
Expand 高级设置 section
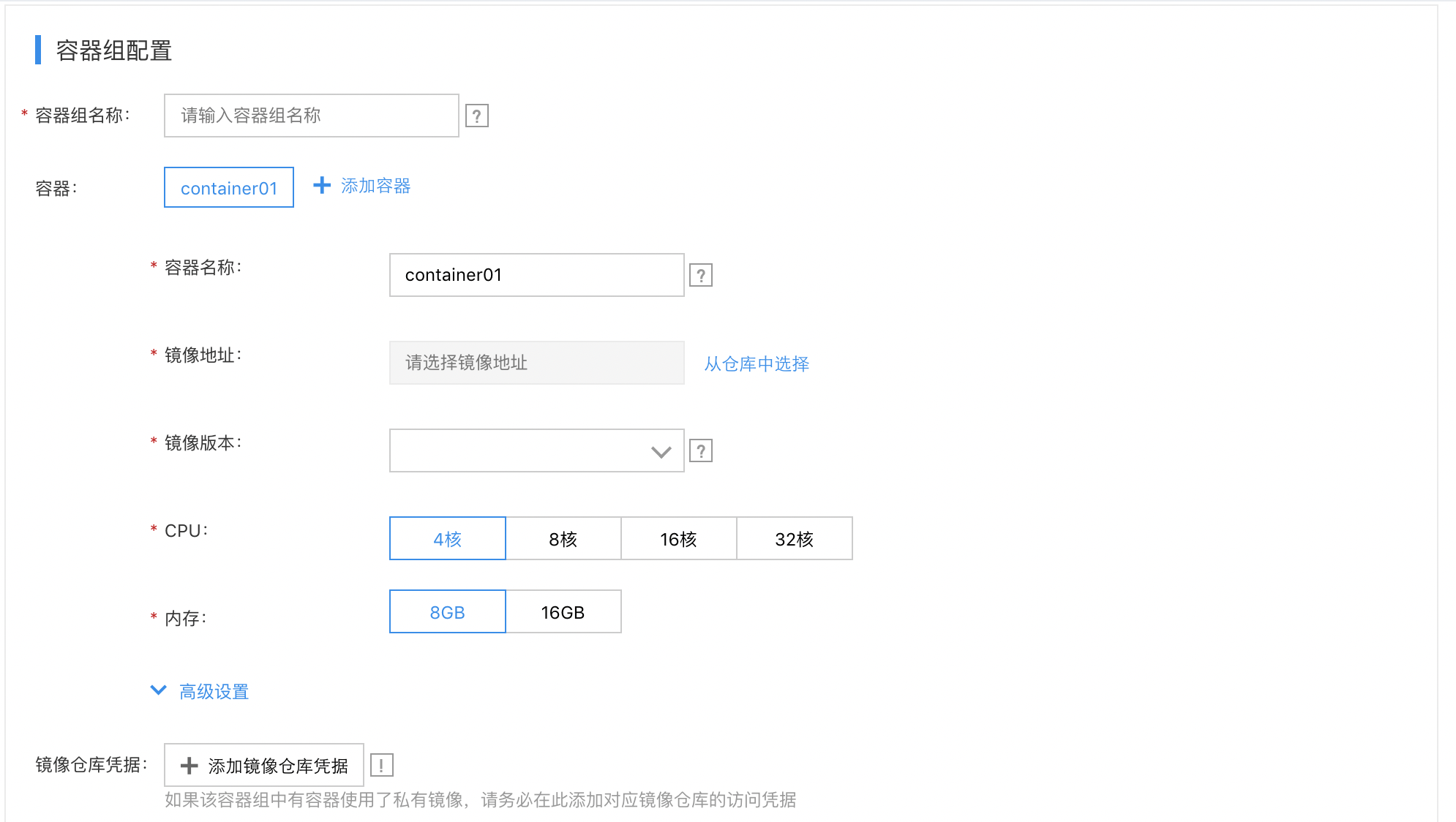[214, 691]
